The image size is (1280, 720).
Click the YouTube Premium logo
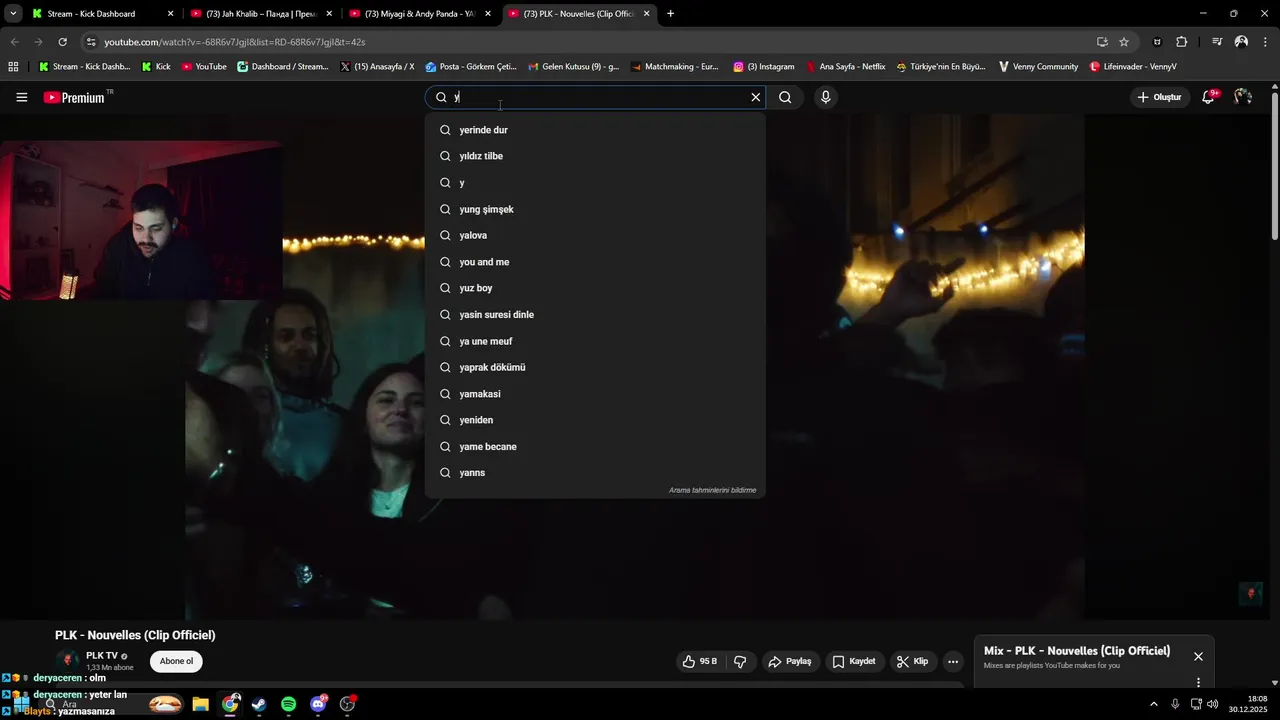tap(77, 97)
